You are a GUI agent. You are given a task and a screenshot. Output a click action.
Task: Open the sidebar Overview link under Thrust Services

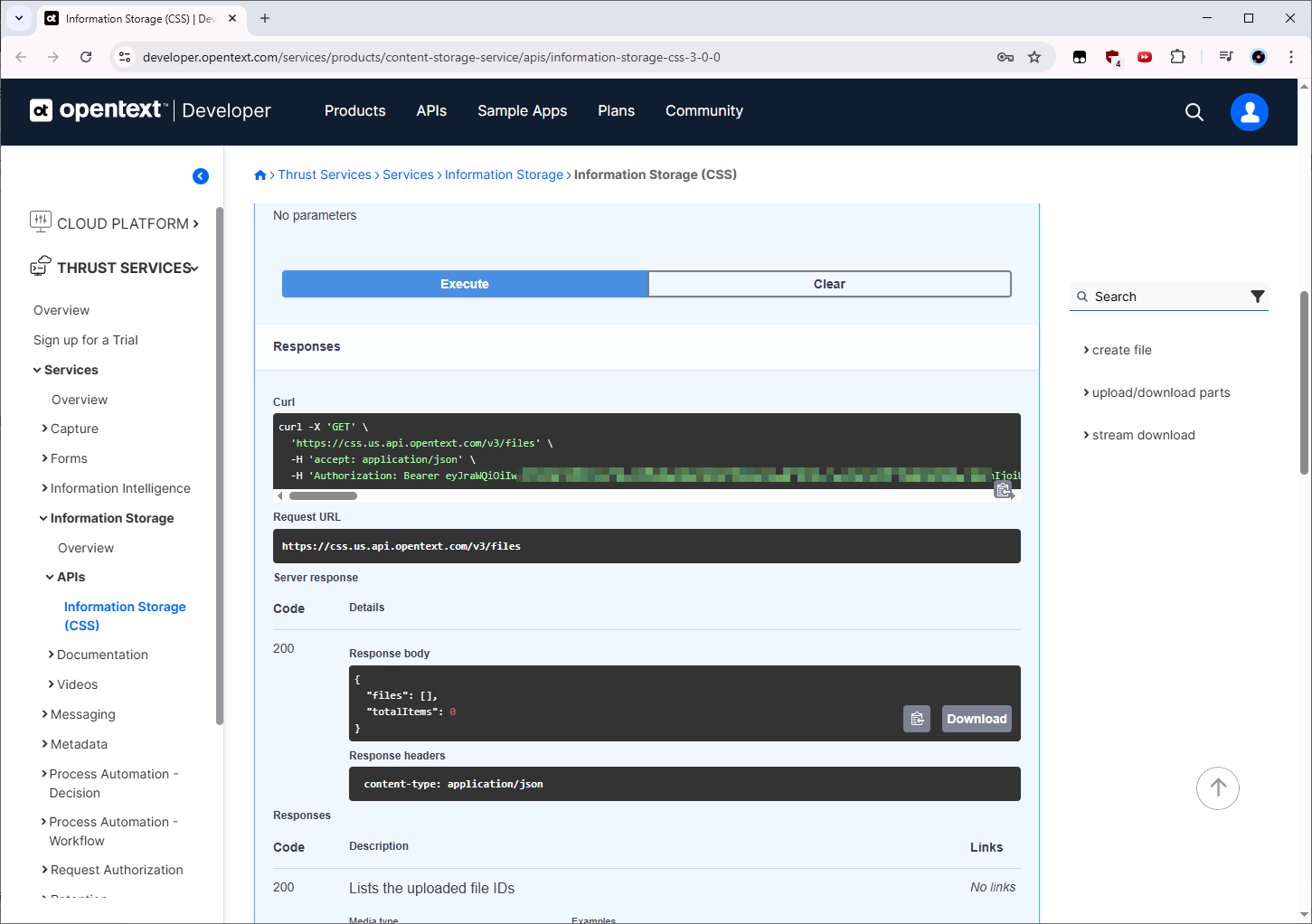click(x=61, y=310)
